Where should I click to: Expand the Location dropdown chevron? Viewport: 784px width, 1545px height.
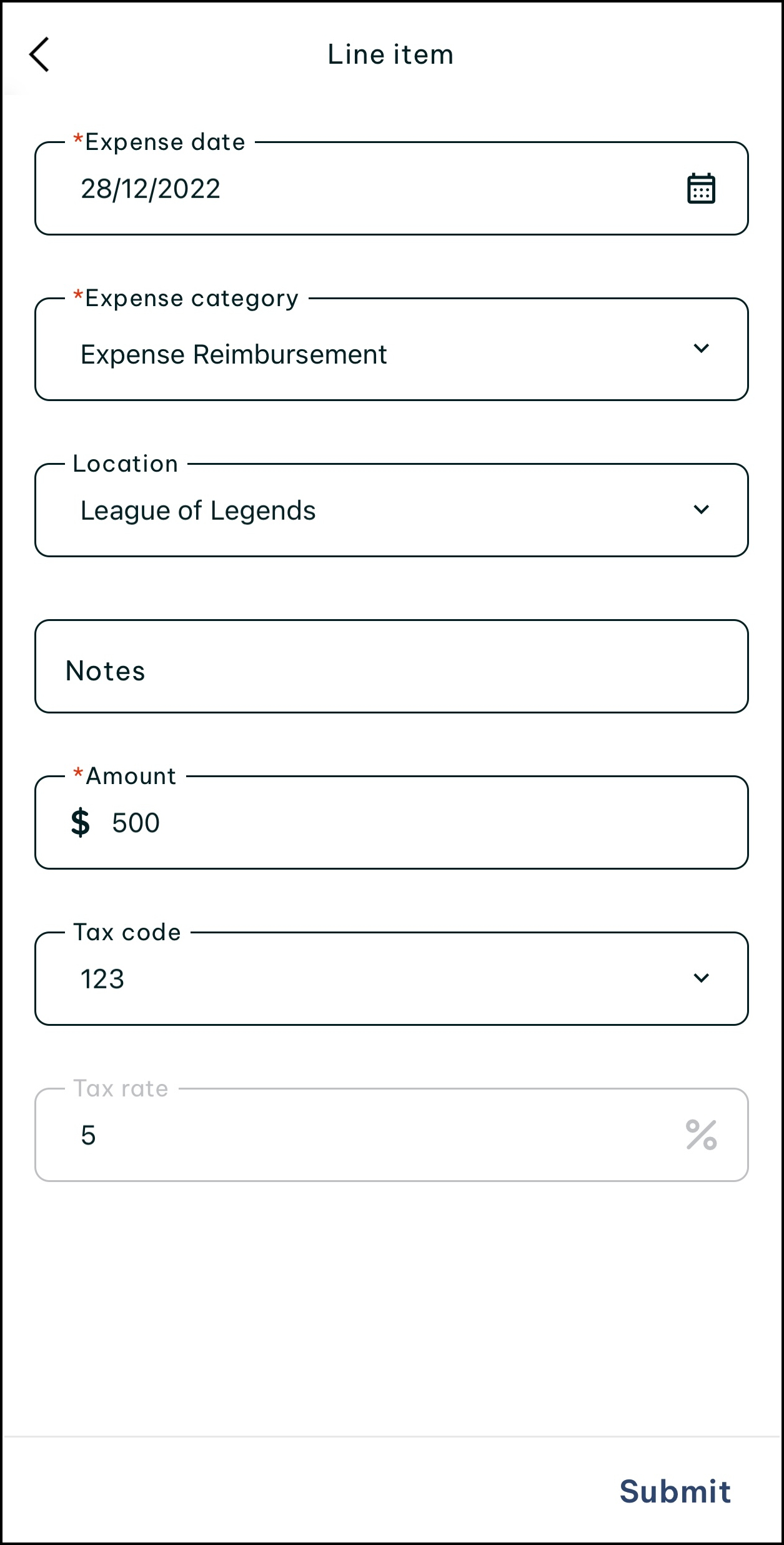click(x=701, y=510)
